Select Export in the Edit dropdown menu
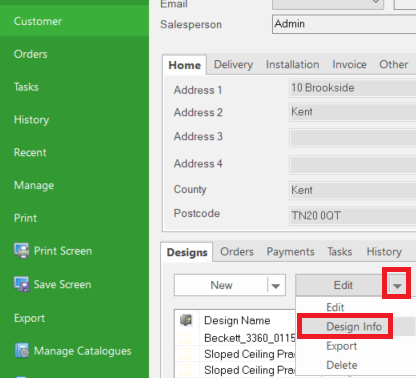This screenshot has width=416, height=378. click(342, 346)
